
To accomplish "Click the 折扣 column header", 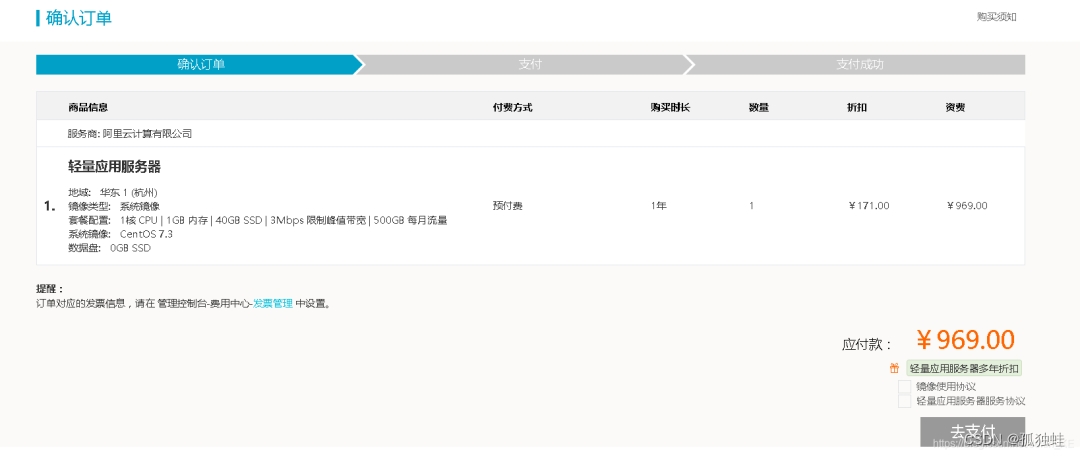I will point(857,107).
